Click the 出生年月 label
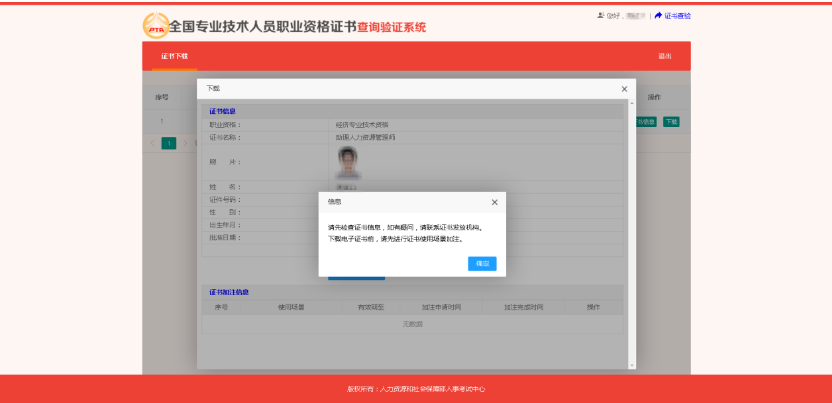Image resolution: width=832 pixels, height=403 pixels. coord(225,225)
